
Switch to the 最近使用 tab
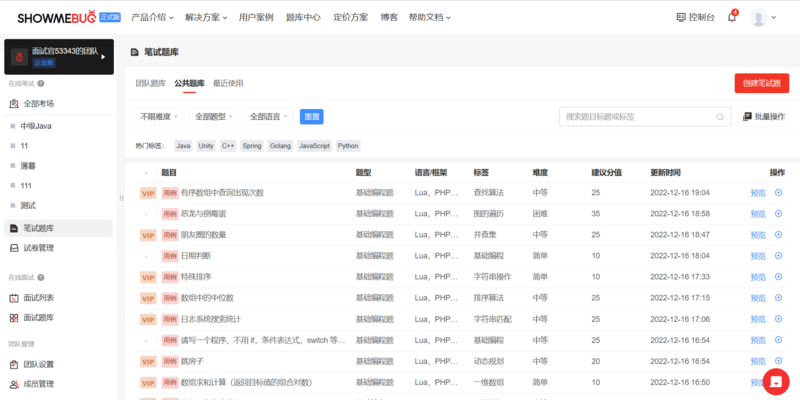(x=228, y=84)
